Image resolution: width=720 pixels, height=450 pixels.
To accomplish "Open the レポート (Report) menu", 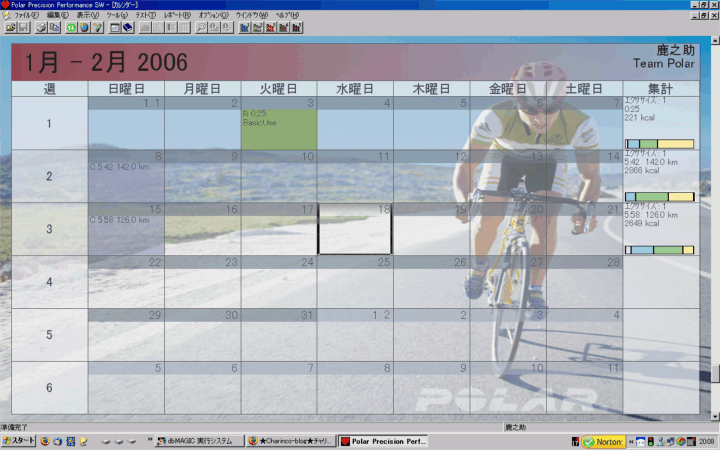I will tap(176, 16).
